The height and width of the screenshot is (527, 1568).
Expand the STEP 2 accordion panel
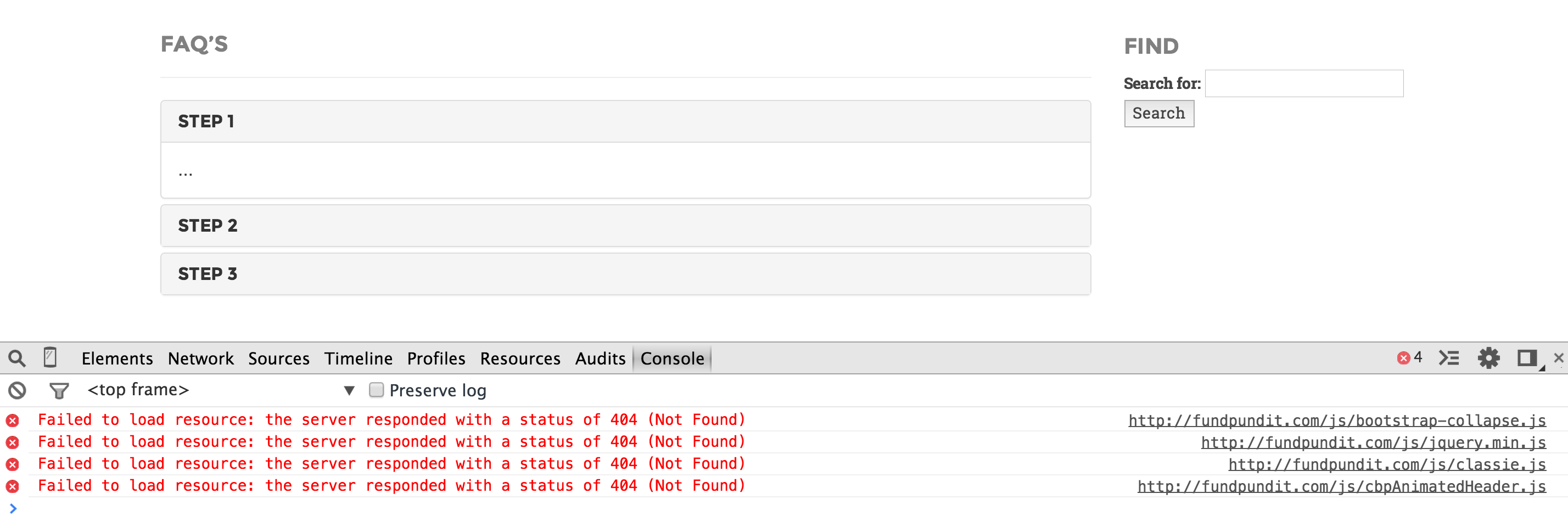click(x=625, y=226)
